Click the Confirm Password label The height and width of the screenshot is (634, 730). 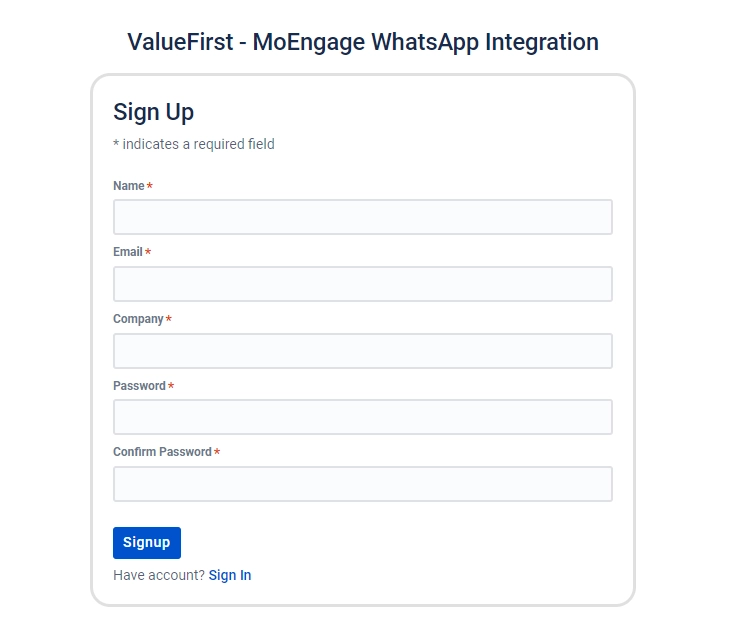tap(162, 452)
